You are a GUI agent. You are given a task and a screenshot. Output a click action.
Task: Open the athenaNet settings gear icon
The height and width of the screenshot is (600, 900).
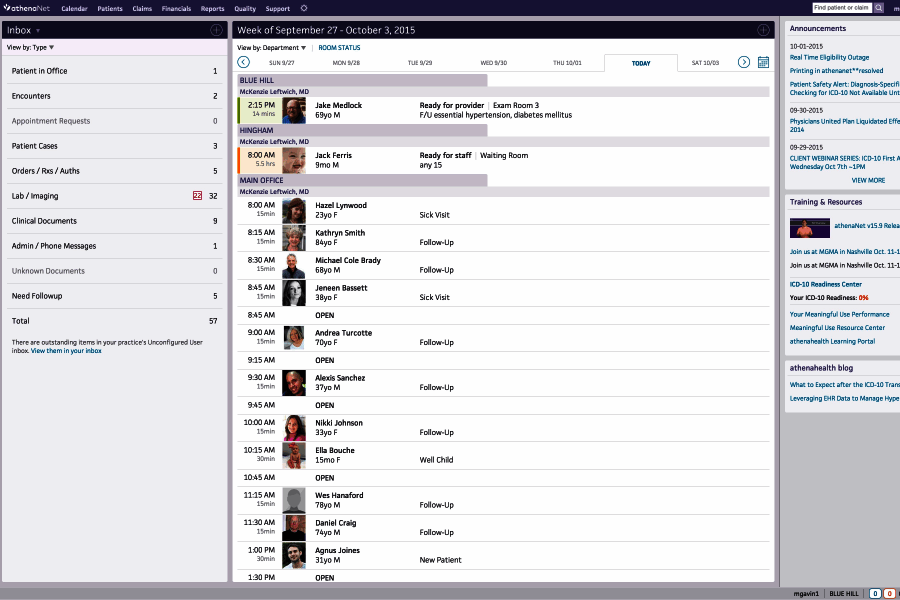[x=304, y=8]
